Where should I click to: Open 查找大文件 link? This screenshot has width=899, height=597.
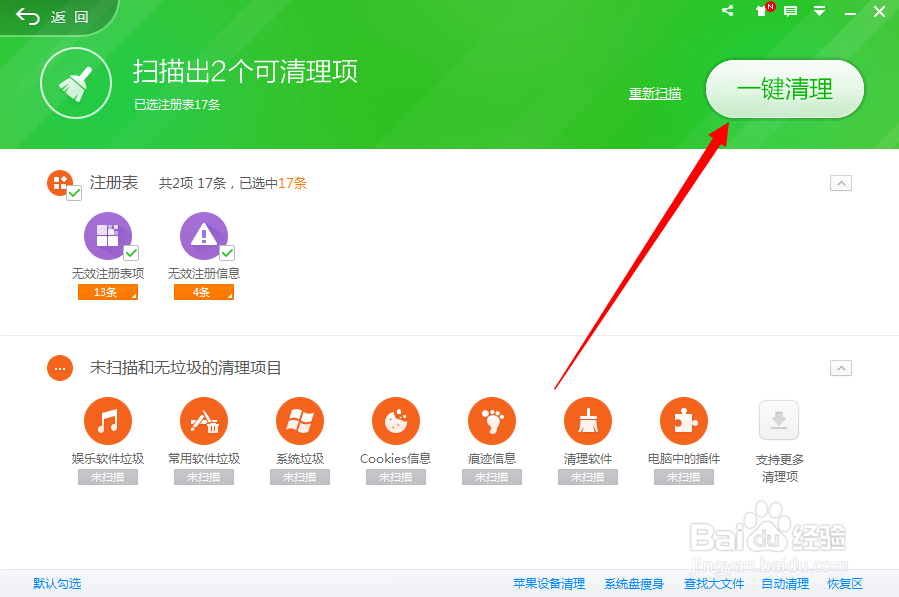[x=714, y=584]
